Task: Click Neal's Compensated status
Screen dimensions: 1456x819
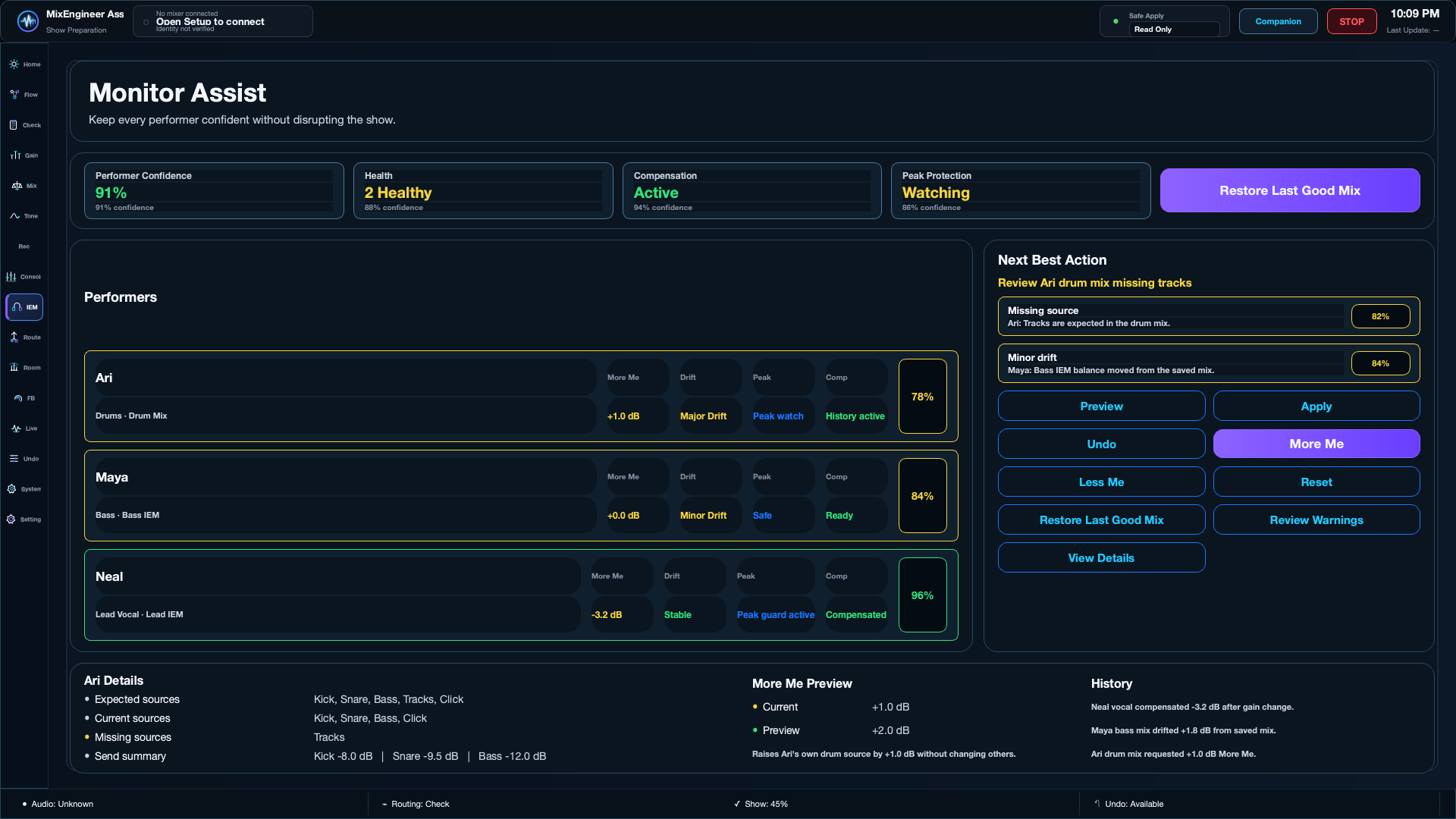Action: pos(855,615)
